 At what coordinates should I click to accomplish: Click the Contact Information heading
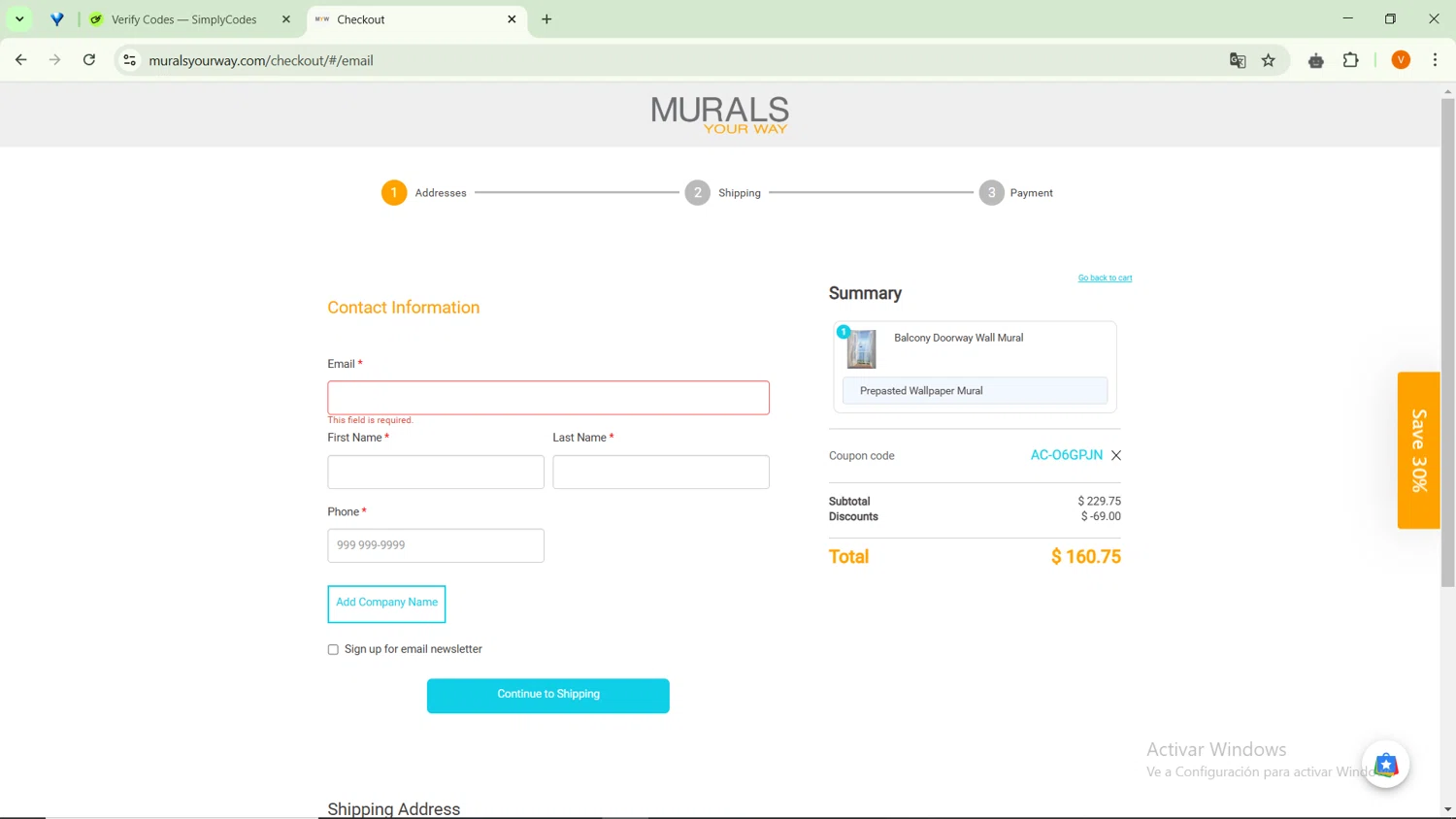[404, 308]
